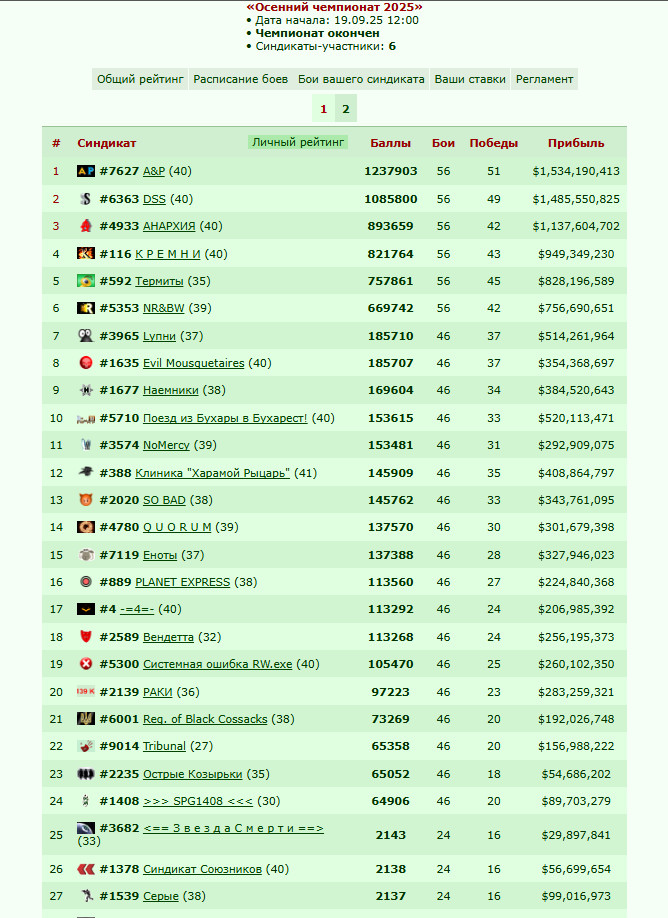Open the Расписание боев tab
668x918 pixels.
(241, 79)
